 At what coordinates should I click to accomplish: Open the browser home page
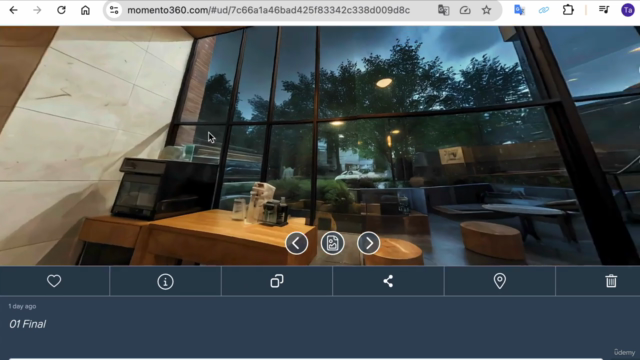pyautogui.click(x=85, y=10)
